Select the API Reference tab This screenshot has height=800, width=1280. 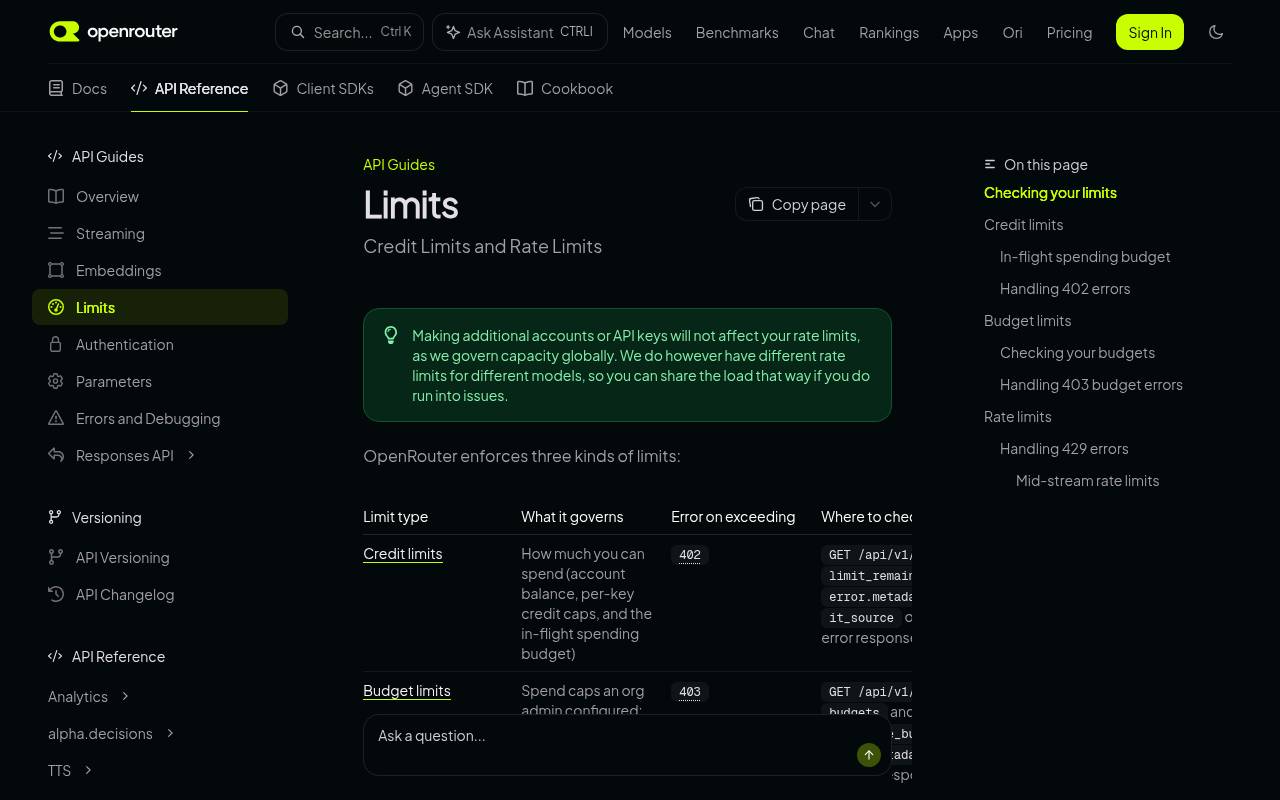(189, 88)
